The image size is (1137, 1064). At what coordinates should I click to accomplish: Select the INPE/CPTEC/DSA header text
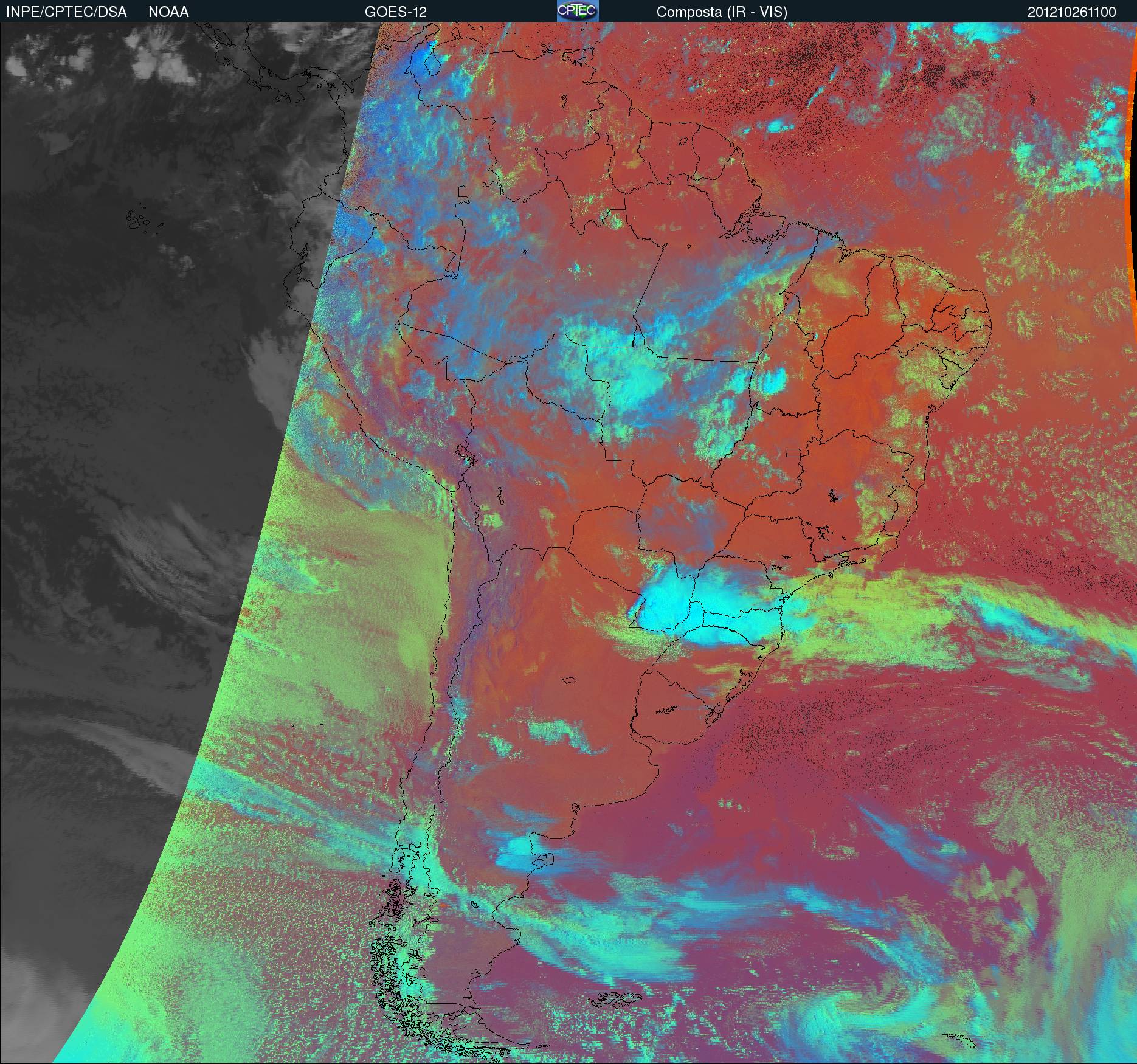[x=66, y=12]
